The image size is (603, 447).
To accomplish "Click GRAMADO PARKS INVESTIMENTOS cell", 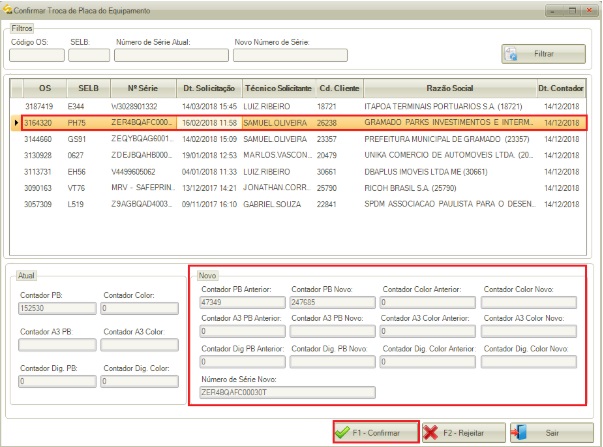I will tap(448, 122).
